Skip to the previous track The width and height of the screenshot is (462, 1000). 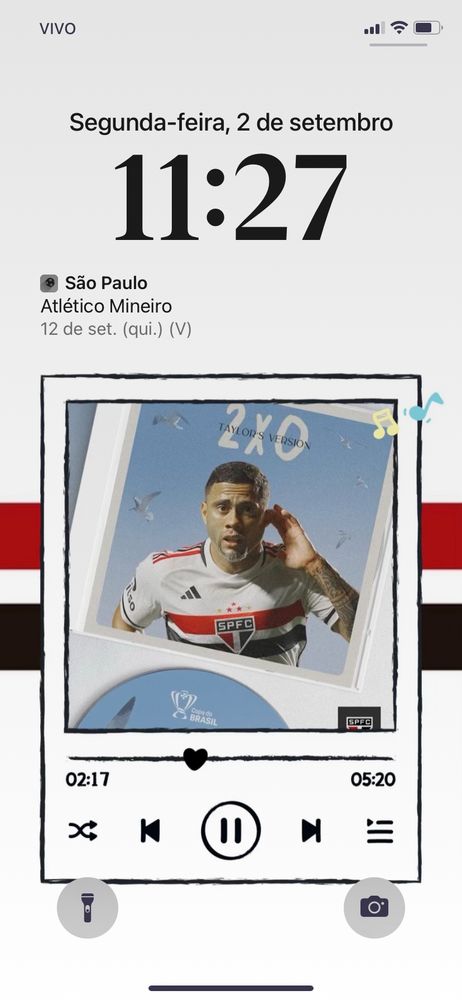(150, 830)
